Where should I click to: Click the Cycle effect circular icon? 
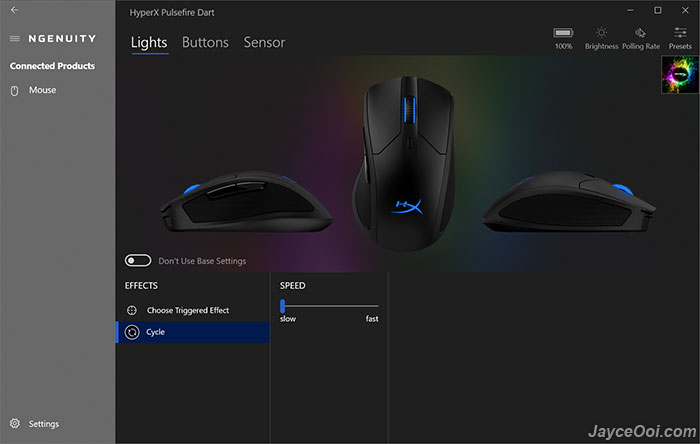132,332
